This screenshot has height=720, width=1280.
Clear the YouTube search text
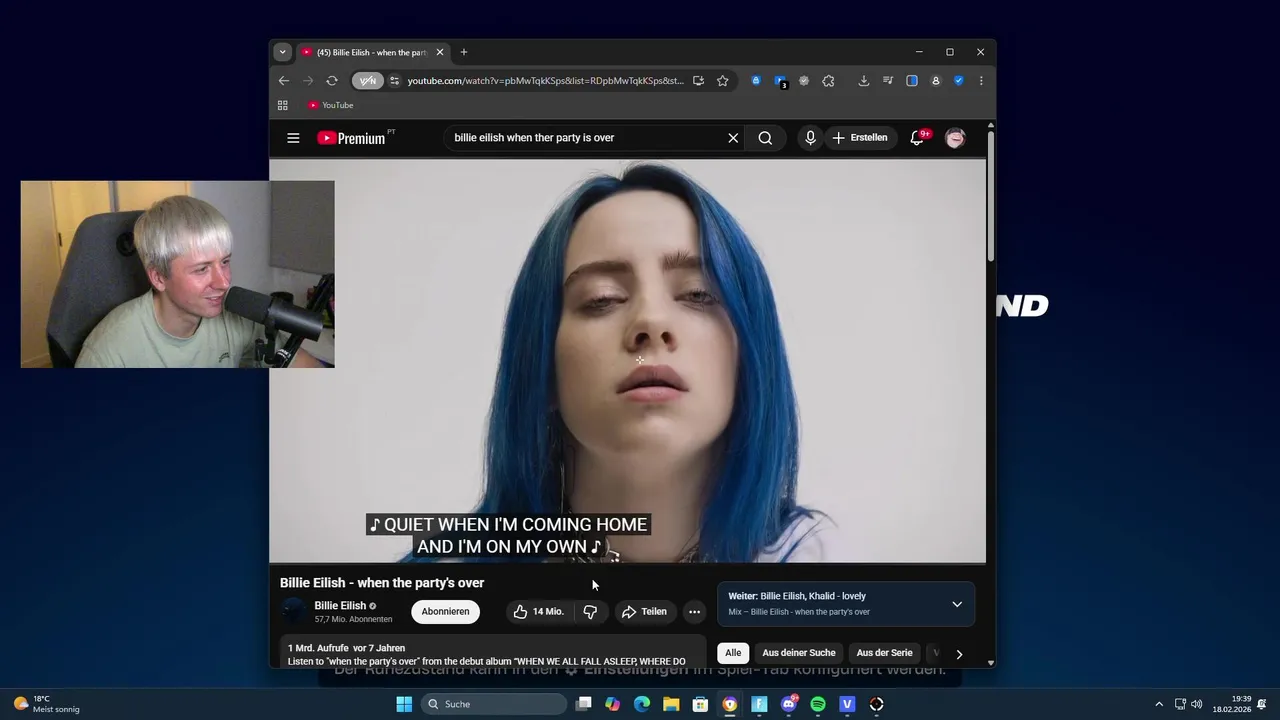point(733,138)
